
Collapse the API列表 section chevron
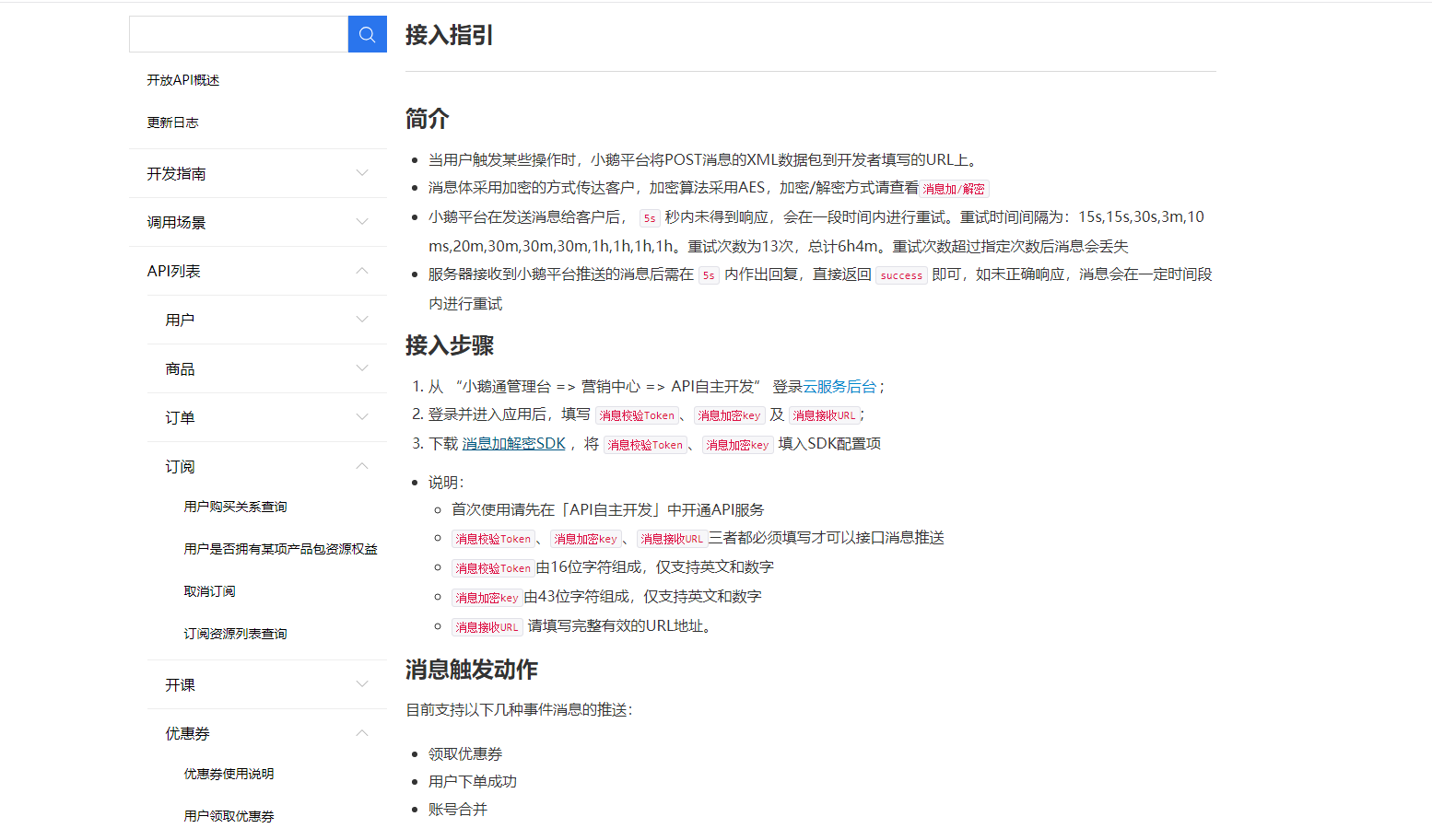click(x=362, y=271)
